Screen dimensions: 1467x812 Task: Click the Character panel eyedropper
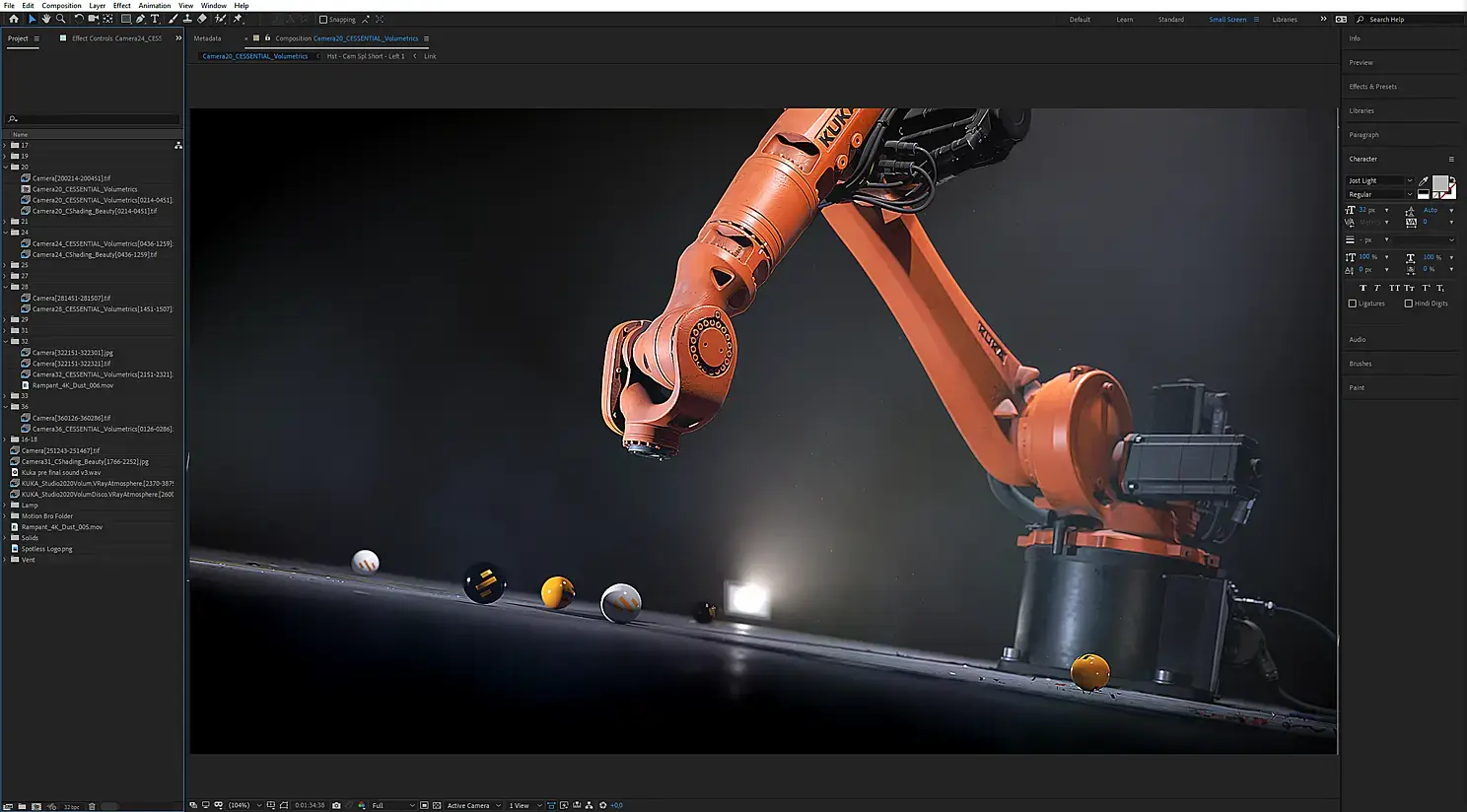pyautogui.click(x=1423, y=181)
